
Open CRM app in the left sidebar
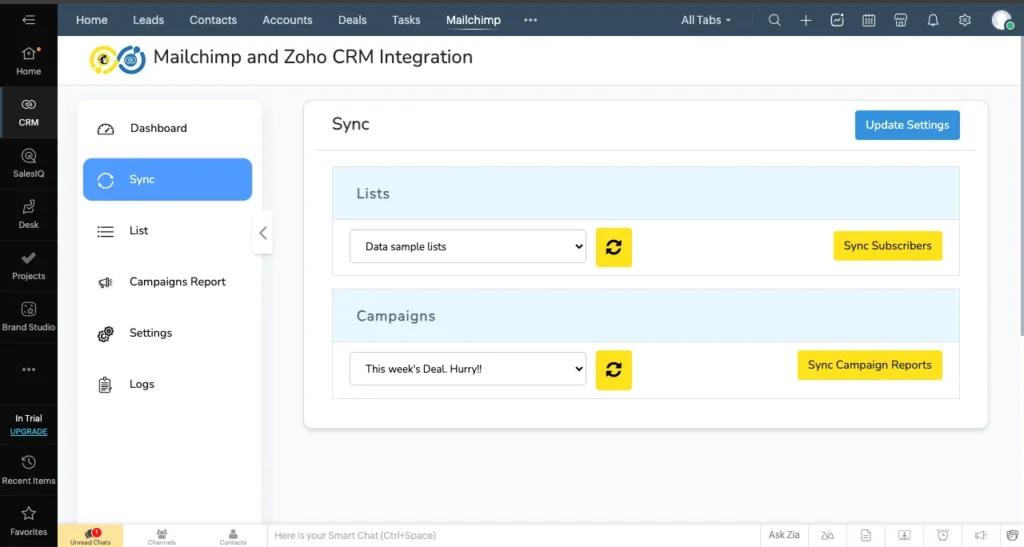(x=29, y=112)
